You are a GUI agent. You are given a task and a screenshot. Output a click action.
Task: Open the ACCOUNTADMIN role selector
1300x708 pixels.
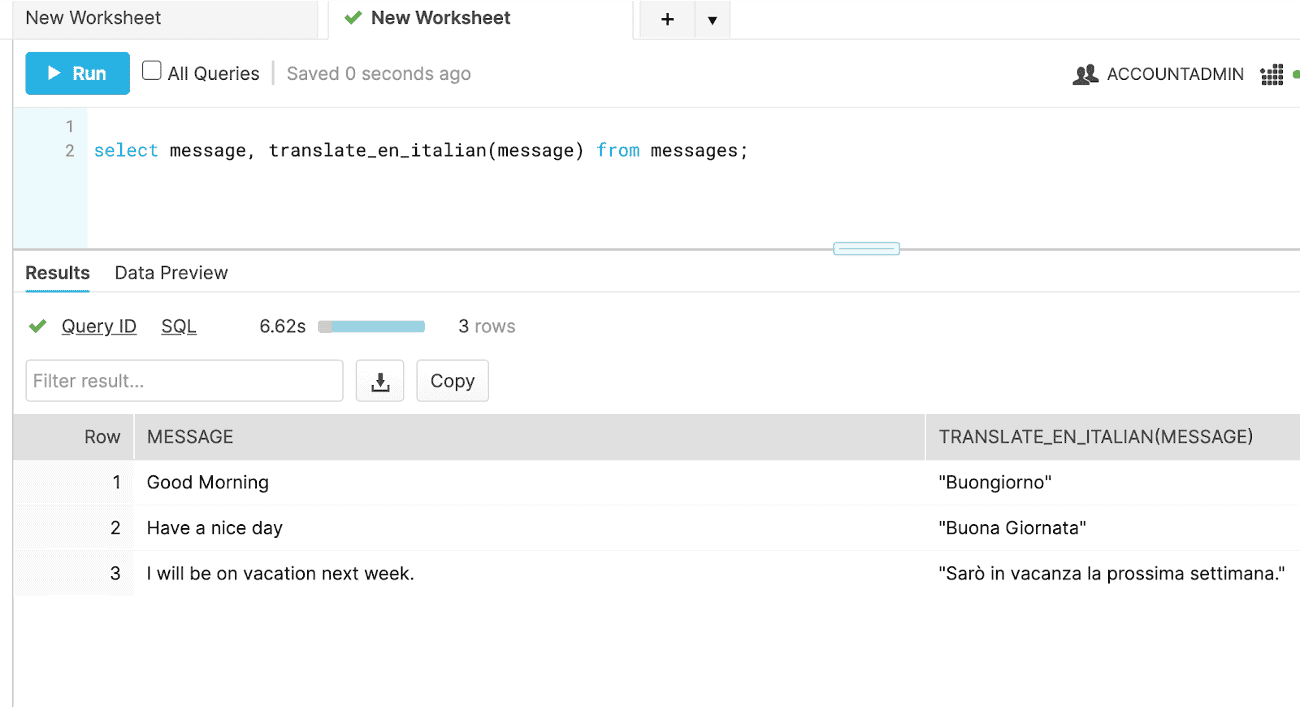pyautogui.click(x=1175, y=74)
